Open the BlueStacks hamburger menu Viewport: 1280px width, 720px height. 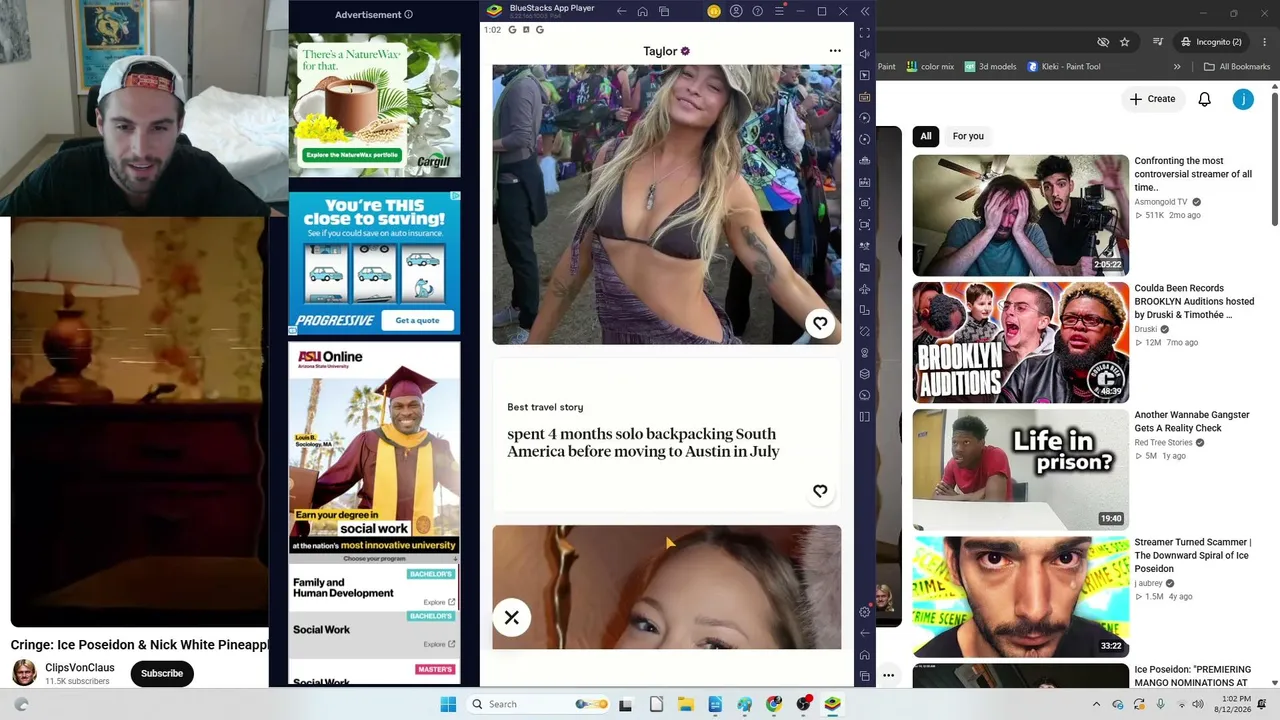pos(779,11)
